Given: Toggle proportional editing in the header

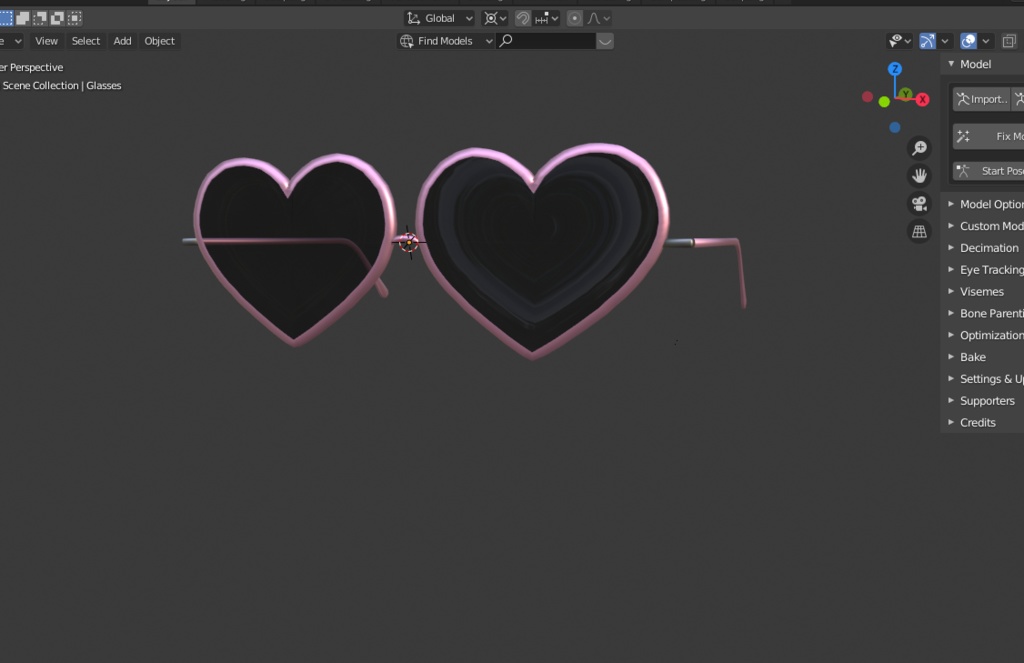Looking at the screenshot, I should click(574, 17).
